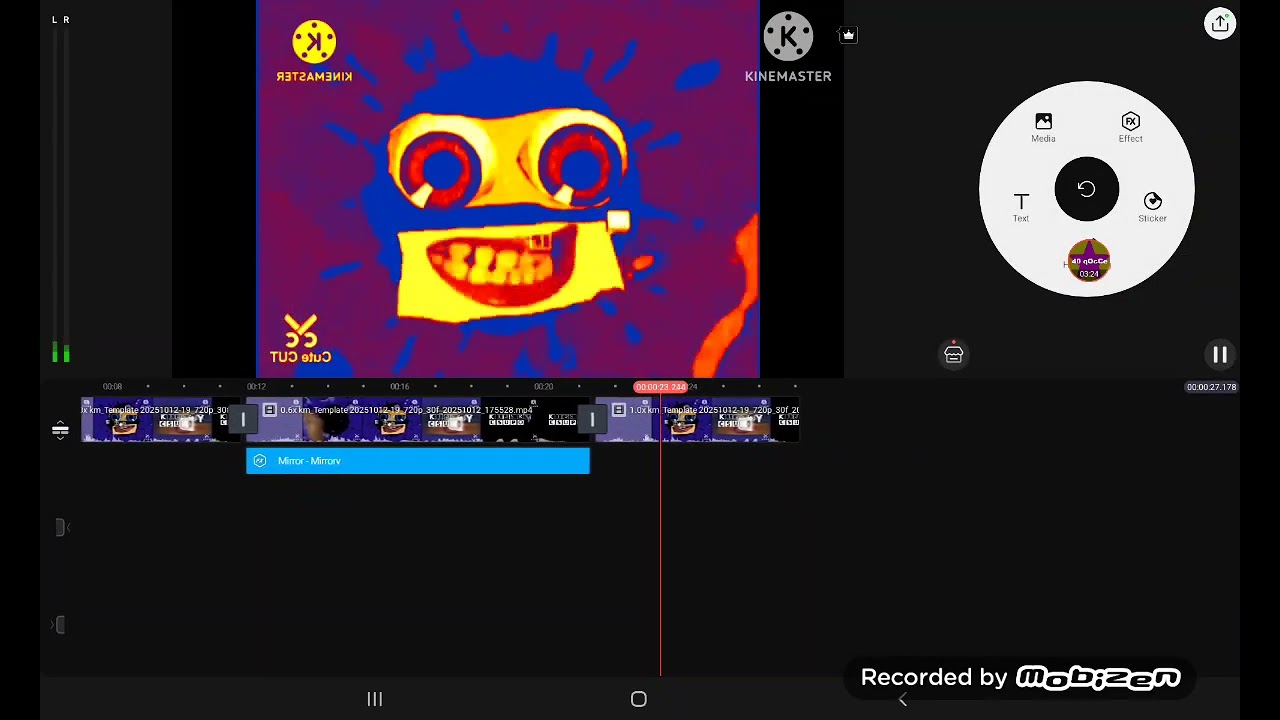Tap the Android back button
1280x720 pixels.
tap(903, 699)
